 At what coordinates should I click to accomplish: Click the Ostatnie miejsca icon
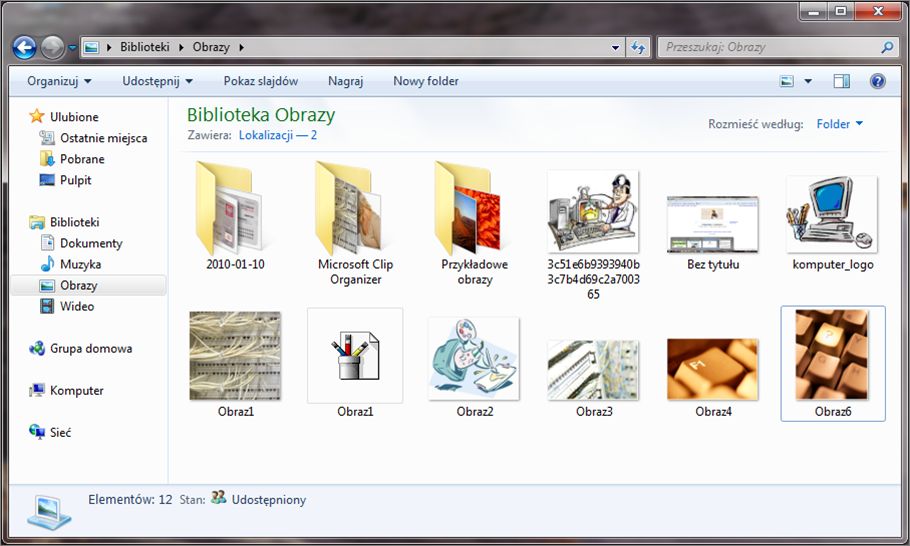(47, 138)
